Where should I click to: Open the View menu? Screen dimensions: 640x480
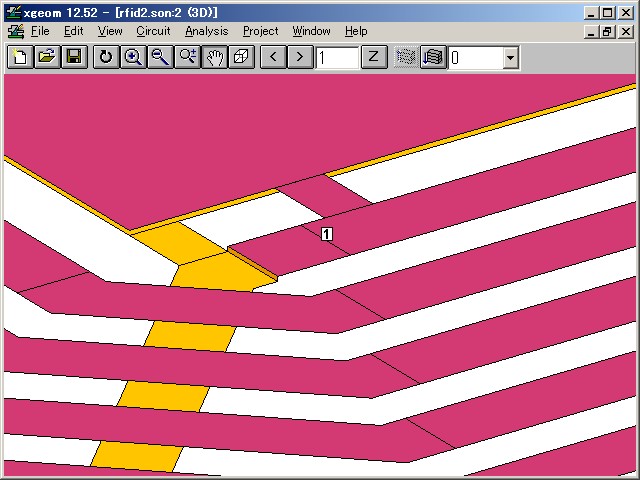coord(110,31)
